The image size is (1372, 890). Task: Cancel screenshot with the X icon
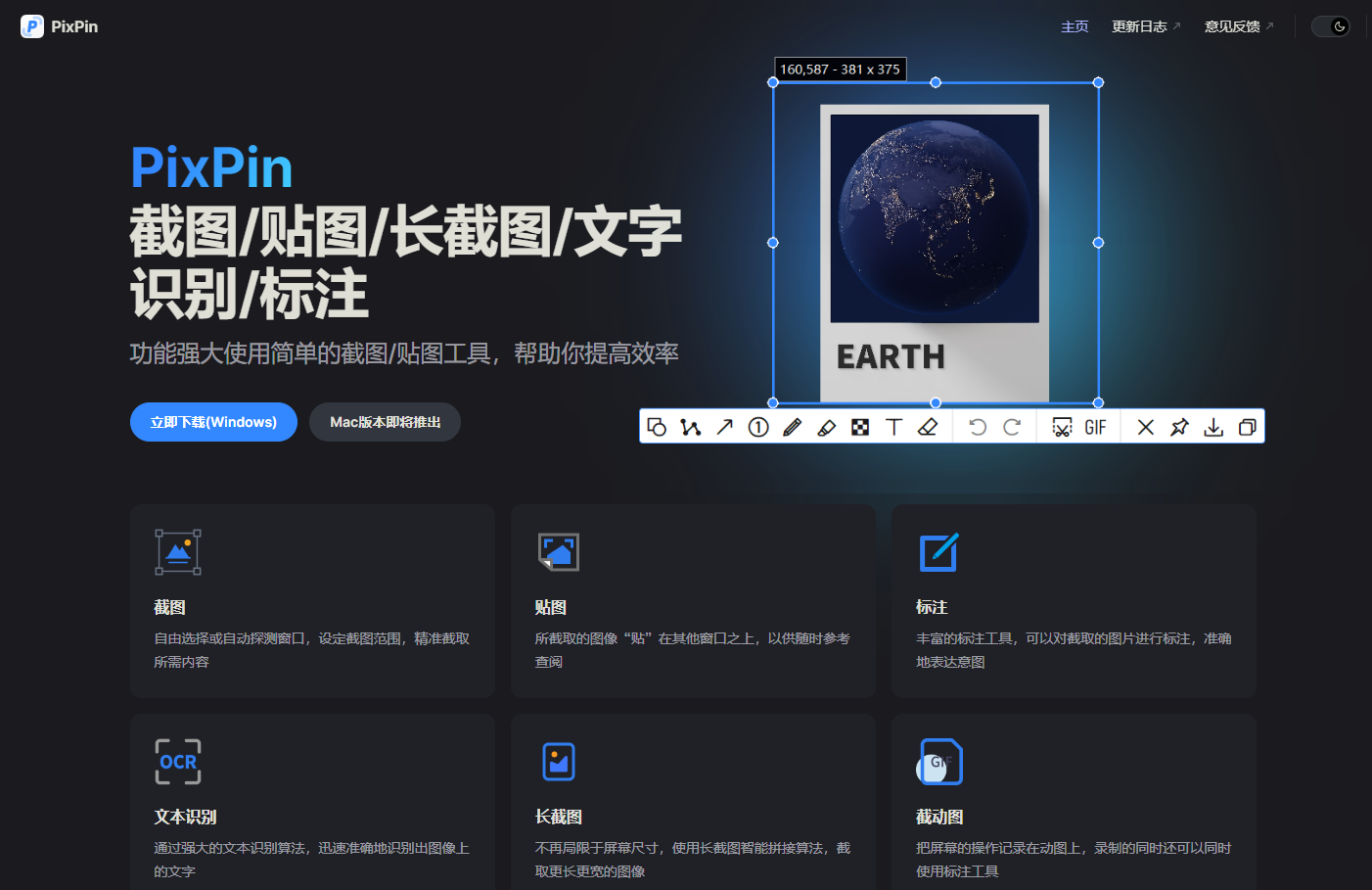click(1146, 427)
